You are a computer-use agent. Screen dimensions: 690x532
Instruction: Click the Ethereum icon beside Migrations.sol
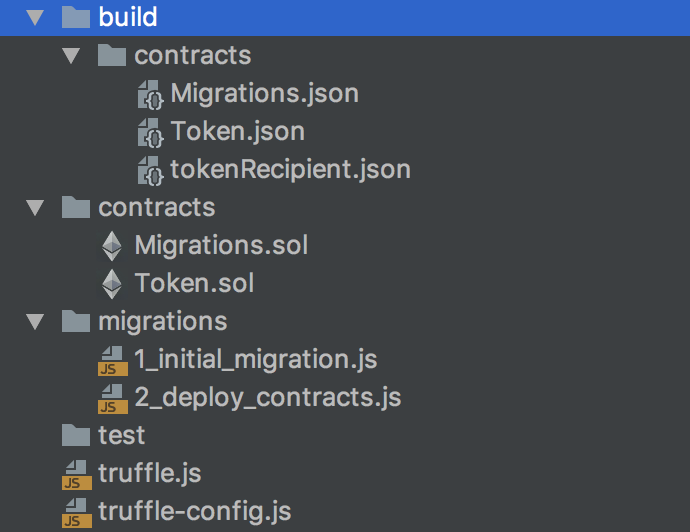click(113, 246)
